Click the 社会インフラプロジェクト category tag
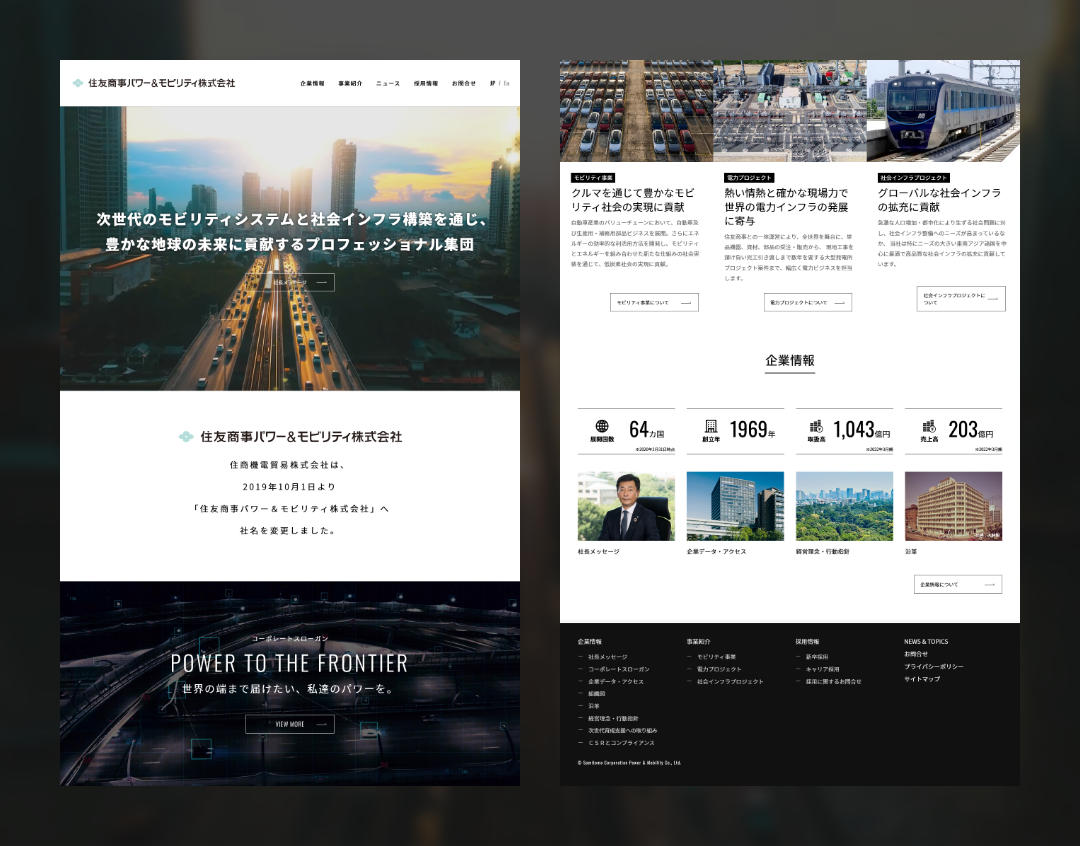The width and height of the screenshot is (1080, 846). click(914, 178)
